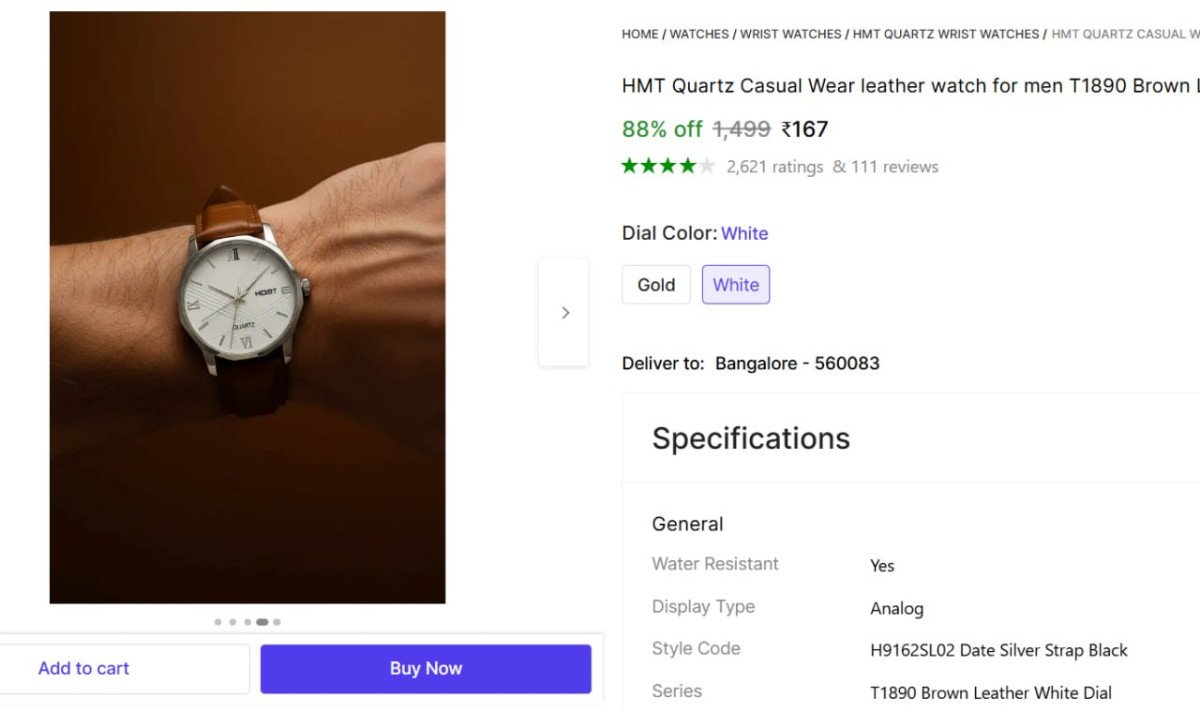Click the Add to cart button
This screenshot has width=1200, height=711.
coord(84,668)
